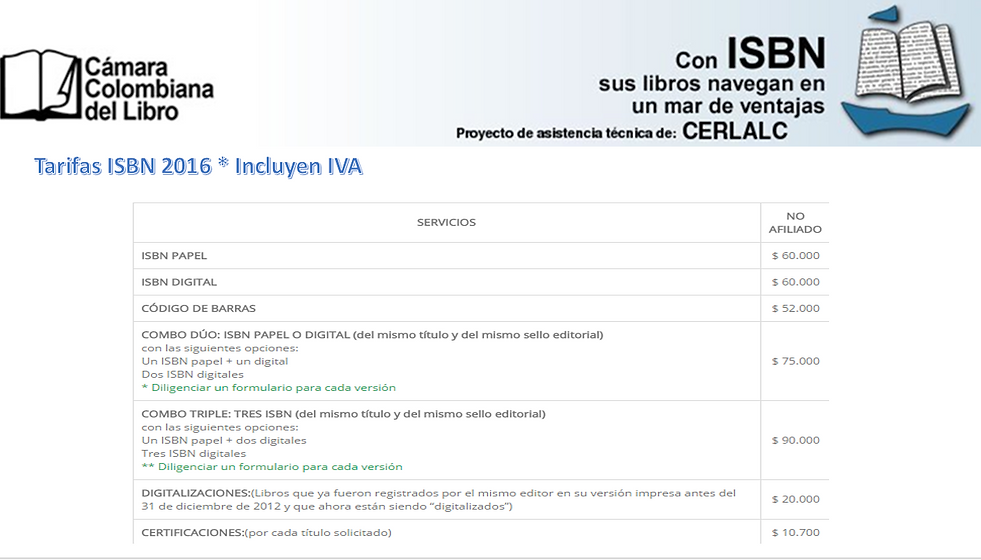Click 'Proyecto de asistencia técnica de:' text
The width and height of the screenshot is (981, 560).
[x=566, y=133]
